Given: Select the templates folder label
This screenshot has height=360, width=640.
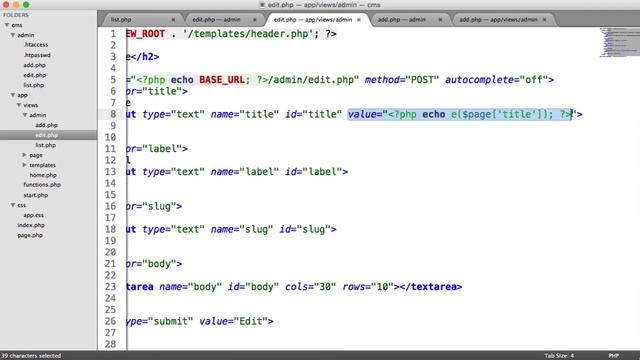Looking at the screenshot, I should 42,165.
